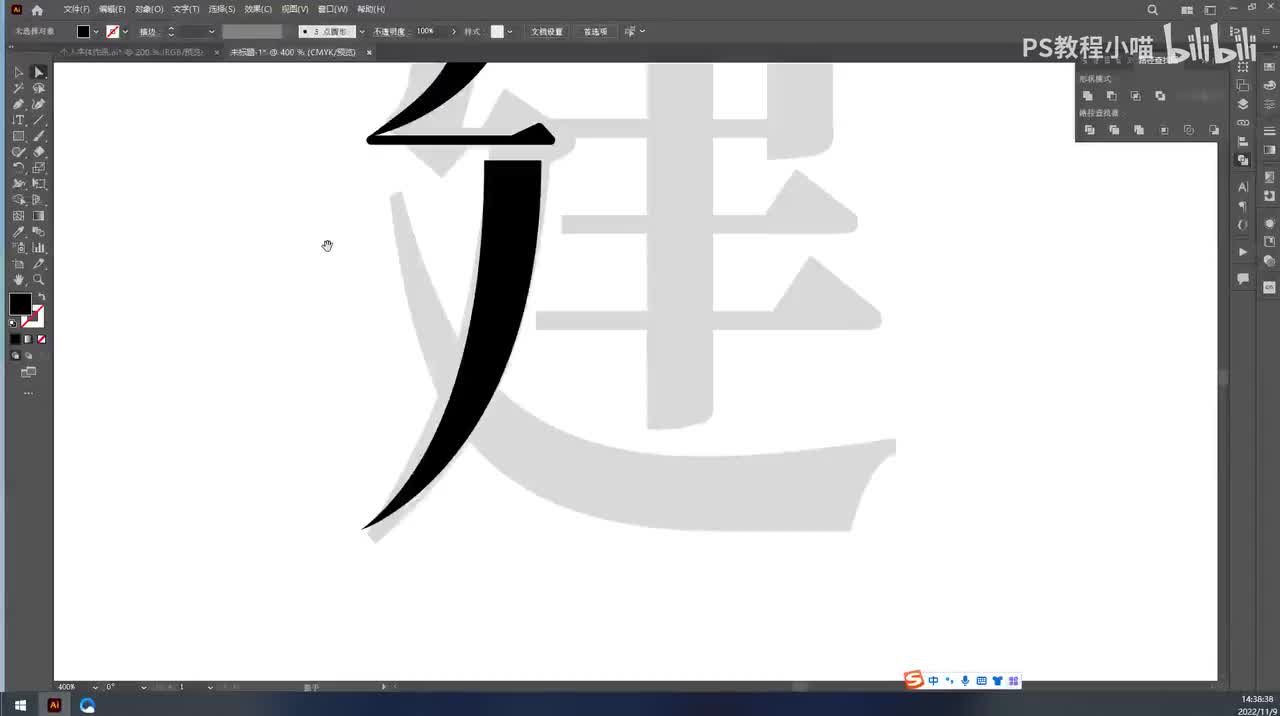The width and height of the screenshot is (1280, 716).
Task: Select the Magic Wand tool
Action: point(18,88)
